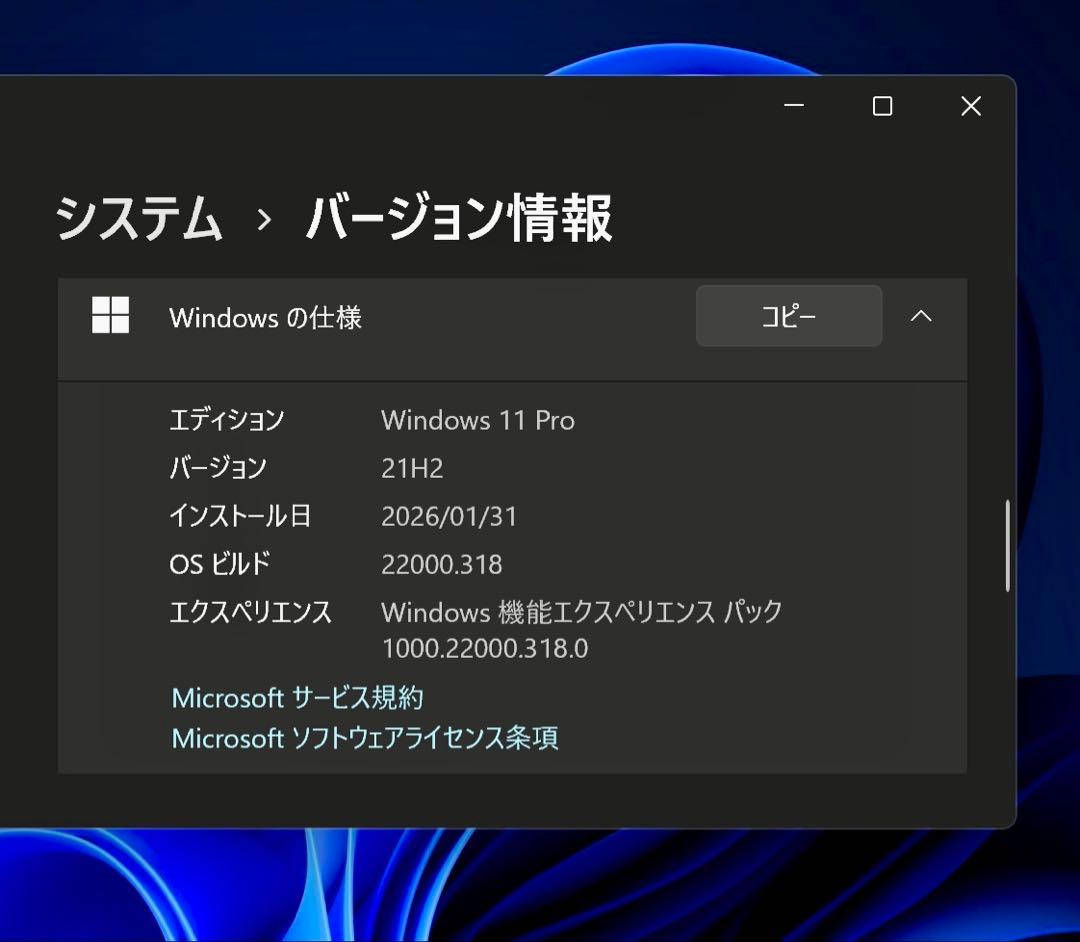
Task: Click the バージョン情報 page title
Action: tap(459, 218)
